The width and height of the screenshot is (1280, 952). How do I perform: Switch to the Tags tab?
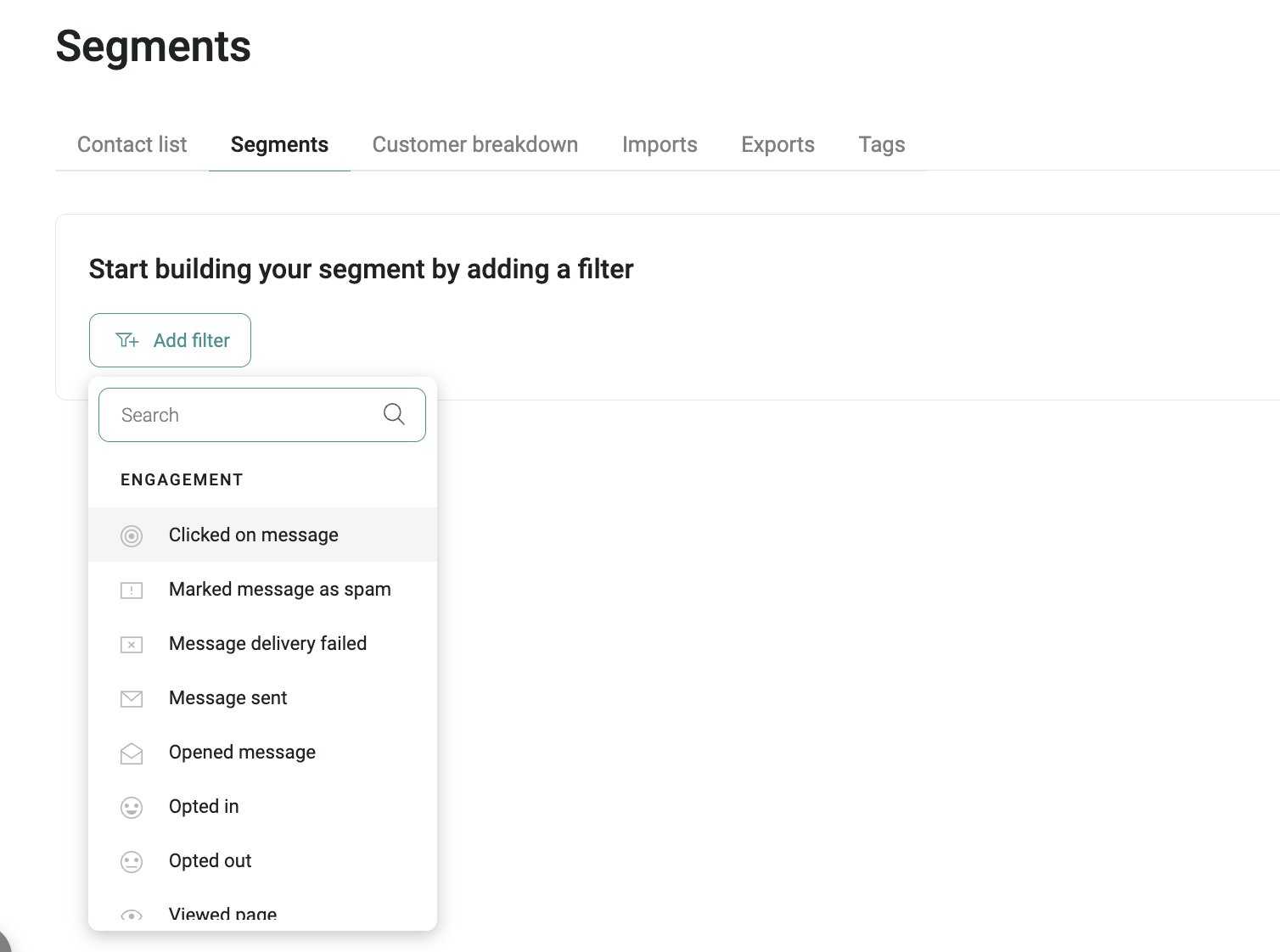[x=882, y=144]
